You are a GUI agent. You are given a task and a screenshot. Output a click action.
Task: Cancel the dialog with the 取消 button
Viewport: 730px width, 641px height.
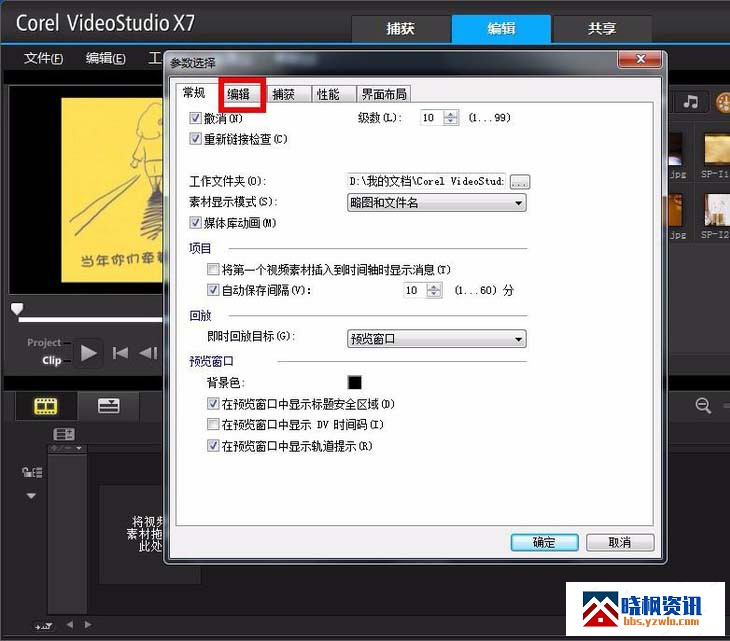point(620,542)
